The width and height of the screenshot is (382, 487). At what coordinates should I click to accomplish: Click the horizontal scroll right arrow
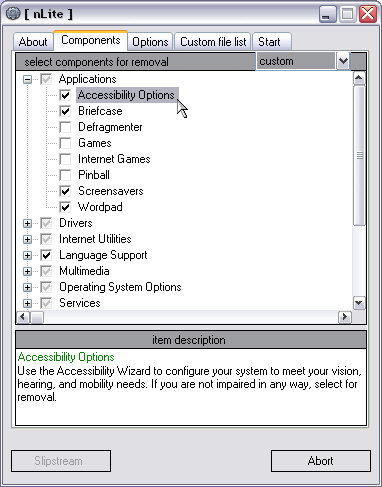coord(345,317)
